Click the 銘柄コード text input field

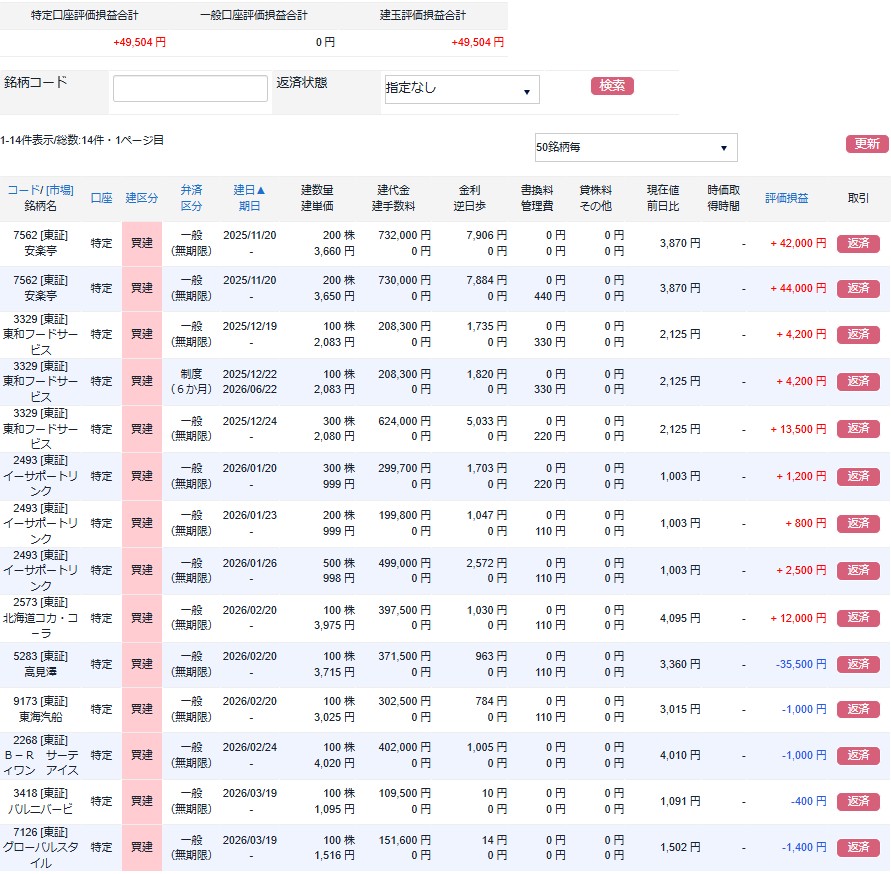point(190,89)
